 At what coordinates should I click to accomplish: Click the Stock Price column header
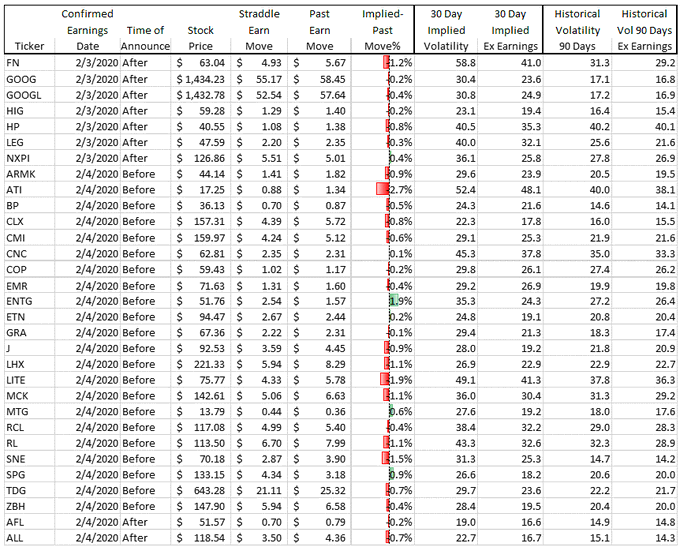point(200,38)
